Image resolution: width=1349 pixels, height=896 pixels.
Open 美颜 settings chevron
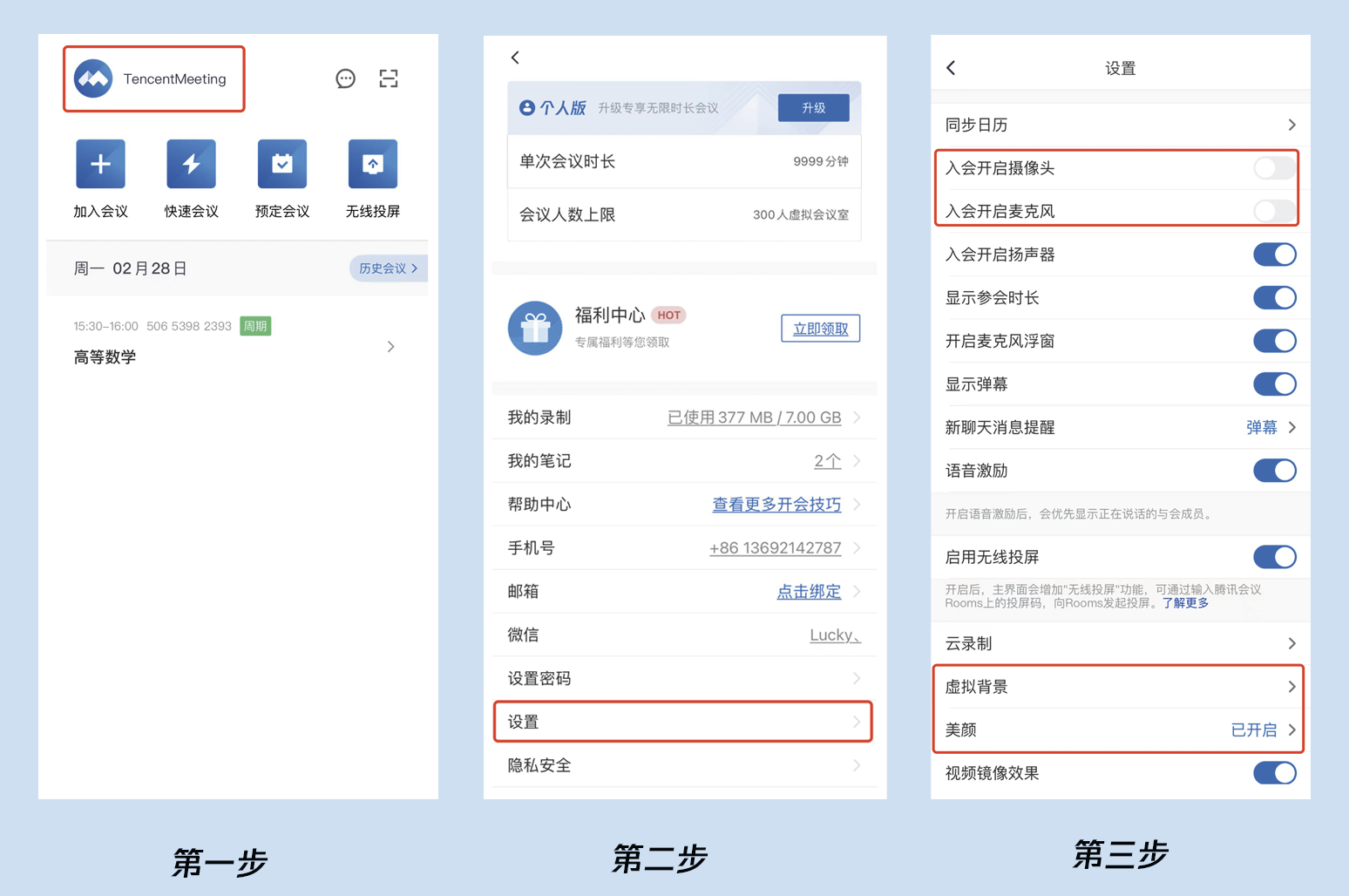[x=1291, y=730]
